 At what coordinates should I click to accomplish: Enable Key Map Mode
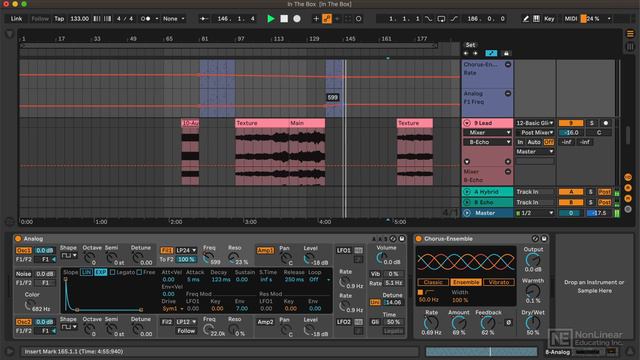549,19
